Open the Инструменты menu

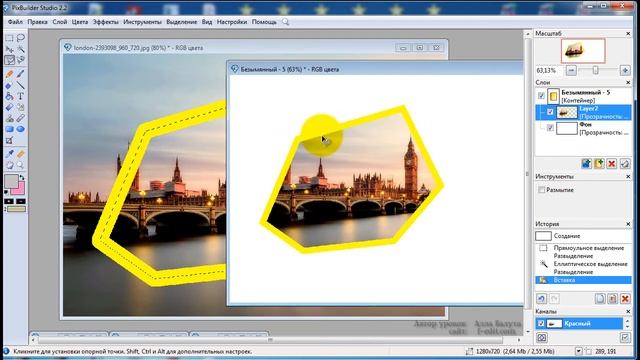point(142,22)
